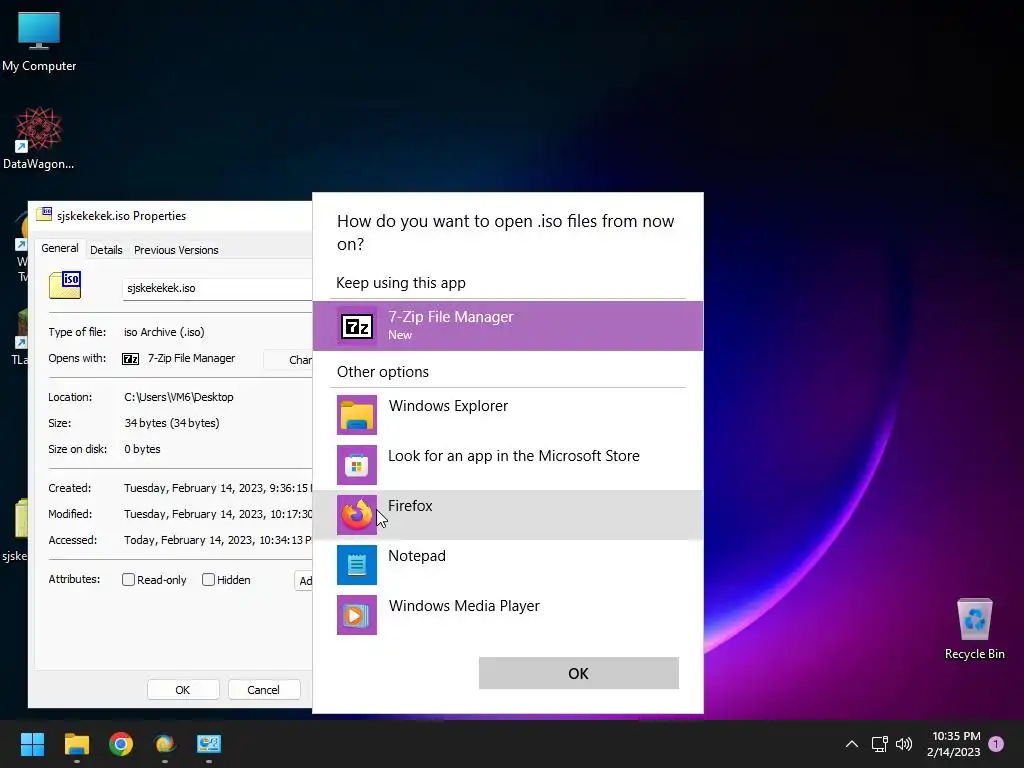The image size is (1024, 768).
Task: Open notification badge in taskbar
Action: click(996, 744)
